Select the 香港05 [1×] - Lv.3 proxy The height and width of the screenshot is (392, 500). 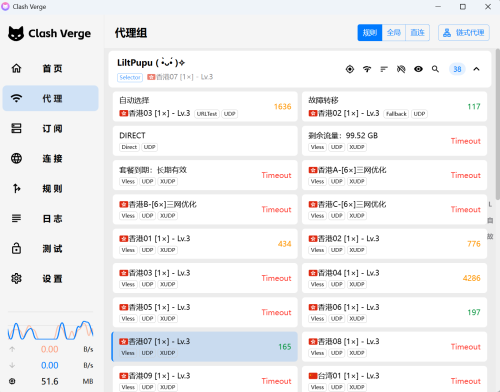[x=205, y=312]
